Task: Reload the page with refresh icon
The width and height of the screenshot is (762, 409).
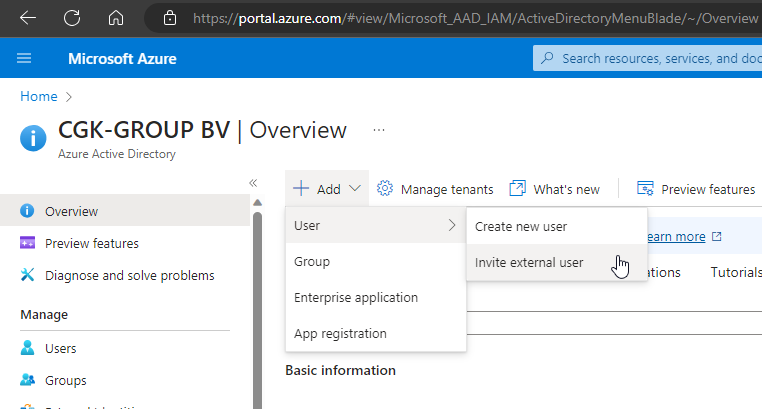Action: 72,18
